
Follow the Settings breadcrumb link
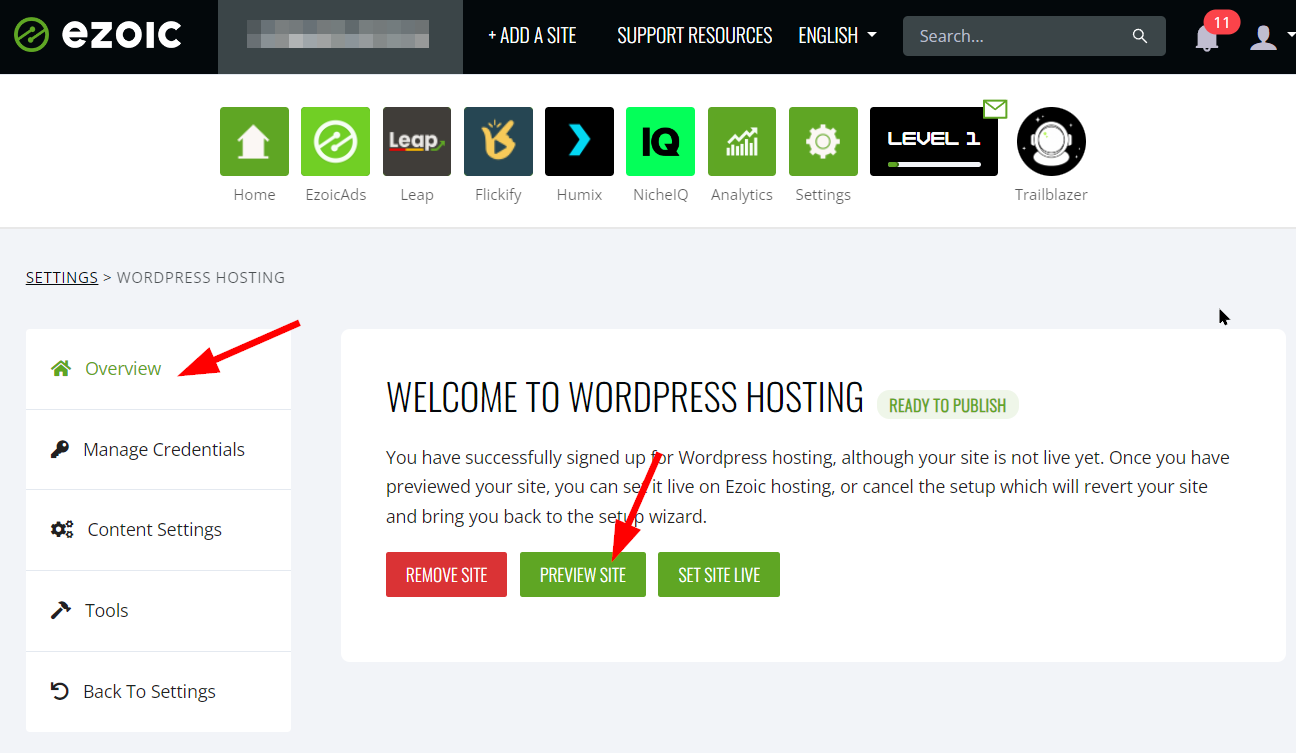point(62,277)
